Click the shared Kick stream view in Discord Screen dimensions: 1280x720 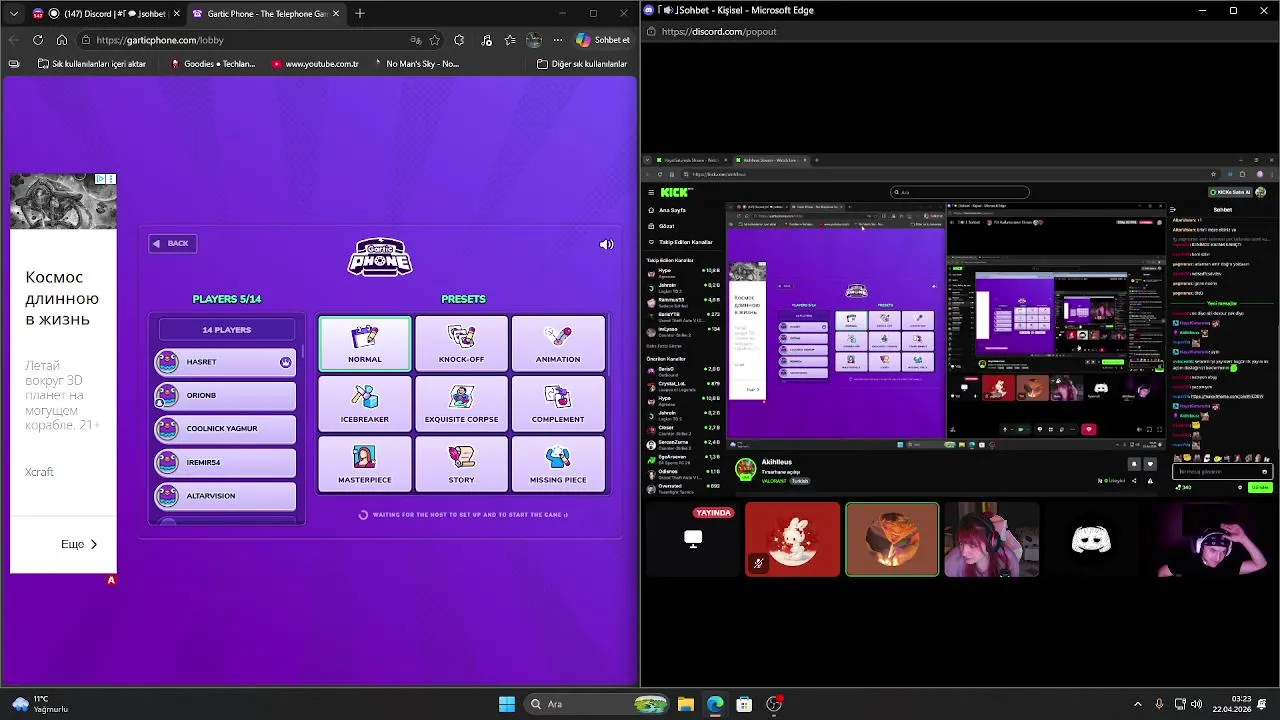tap(960, 323)
